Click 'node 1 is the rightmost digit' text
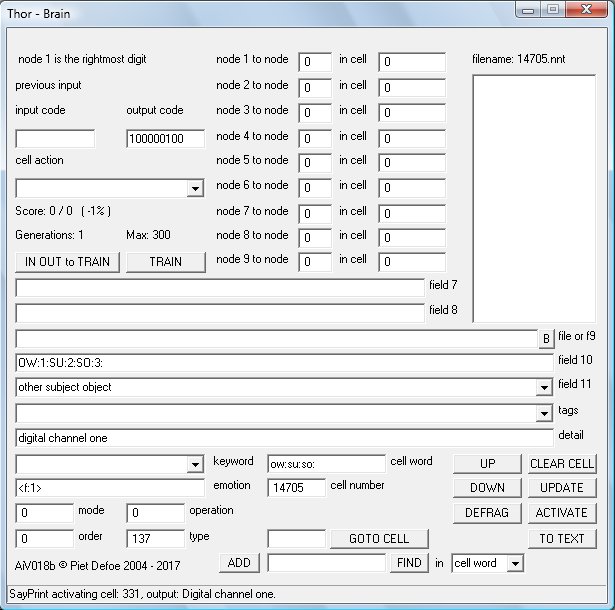Viewport: 615px width, 610px height. coord(82,59)
